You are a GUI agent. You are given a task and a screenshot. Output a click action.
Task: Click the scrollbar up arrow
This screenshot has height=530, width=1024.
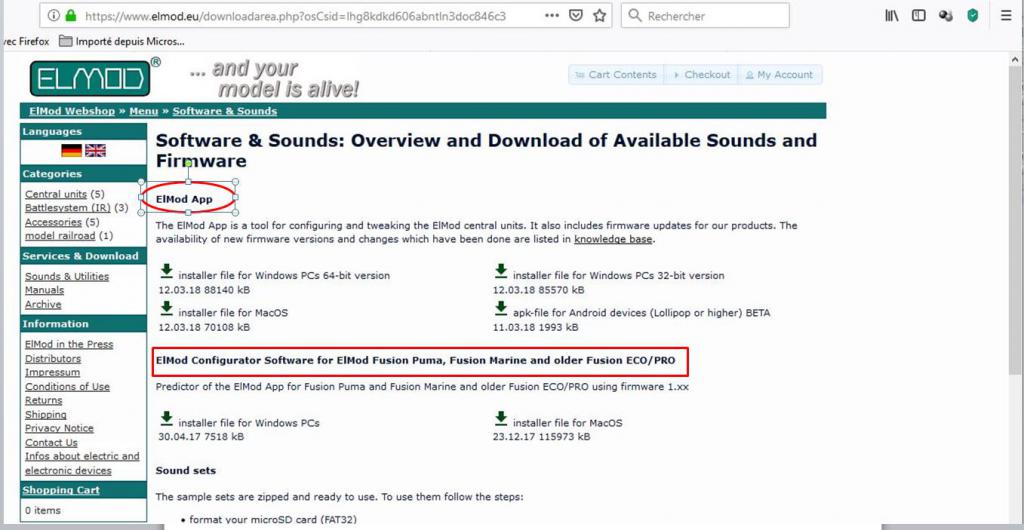point(1016,59)
